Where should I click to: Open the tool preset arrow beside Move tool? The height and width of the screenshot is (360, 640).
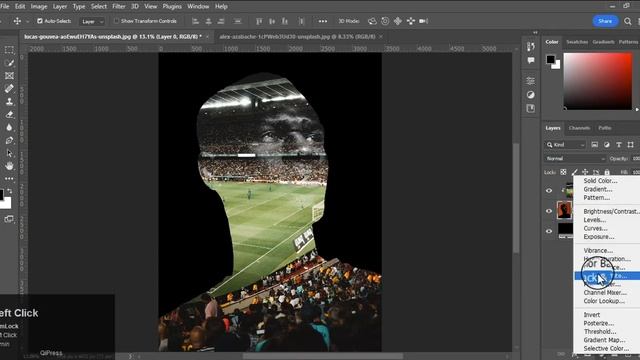pyautogui.click(x=28, y=21)
